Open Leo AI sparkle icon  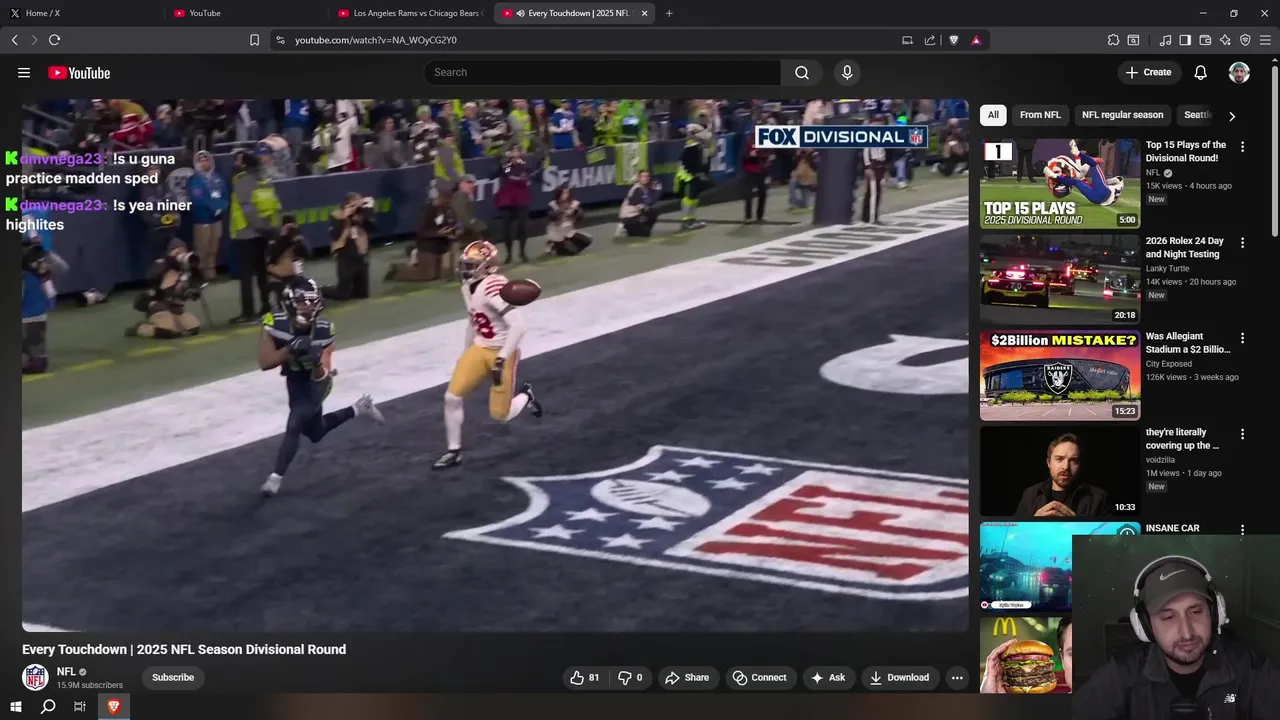click(1225, 40)
